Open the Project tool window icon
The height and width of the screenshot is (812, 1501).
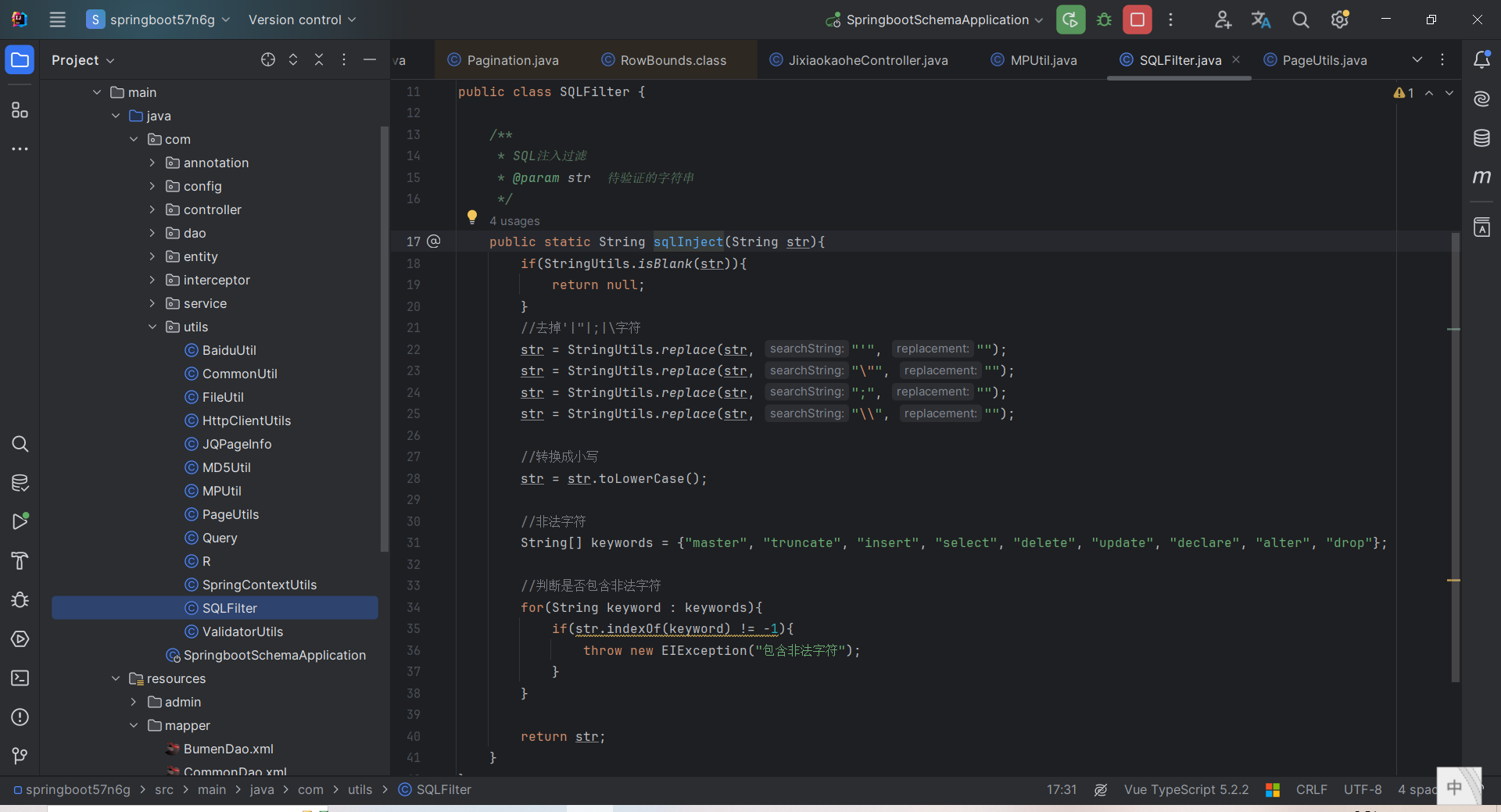click(x=20, y=60)
